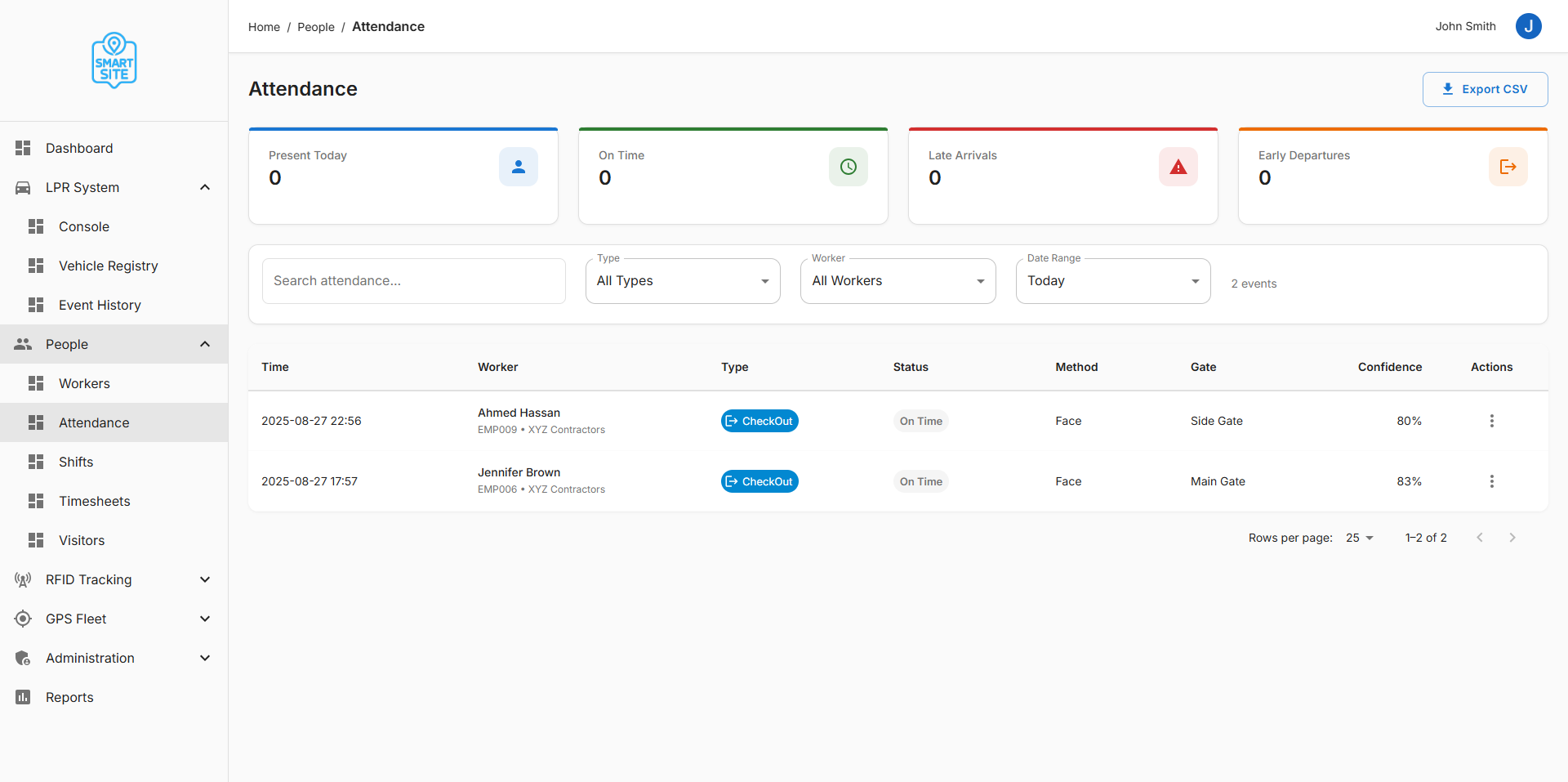The height and width of the screenshot is (782, 1568).
Task: Open Timesheets in the sidebar
Action: click(x=95, y=501)
